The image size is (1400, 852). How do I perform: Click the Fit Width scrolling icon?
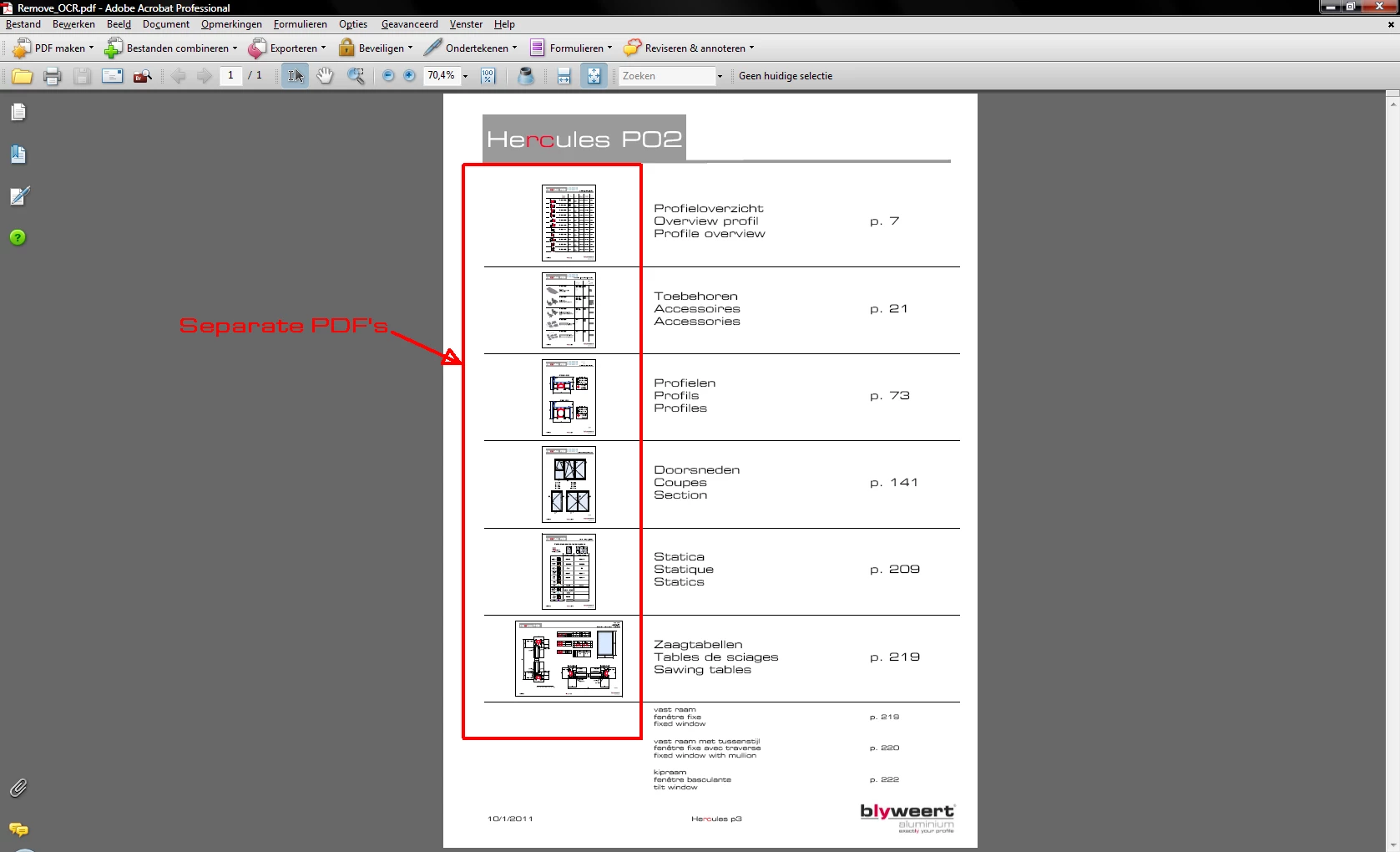564,76
